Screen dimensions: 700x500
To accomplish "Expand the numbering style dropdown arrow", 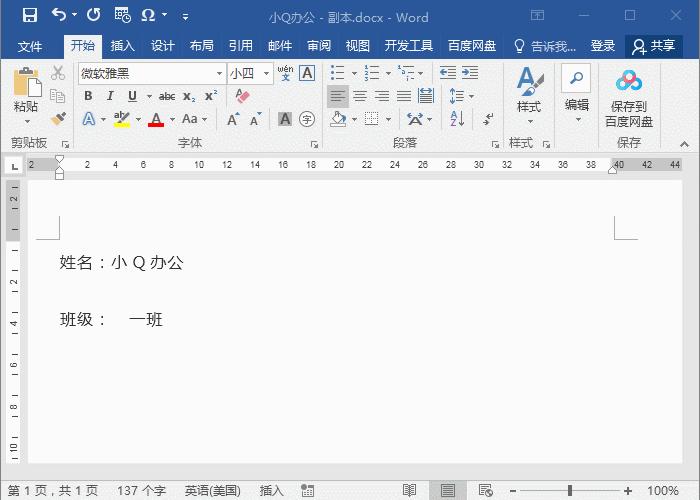I will (x=388, y=73).
